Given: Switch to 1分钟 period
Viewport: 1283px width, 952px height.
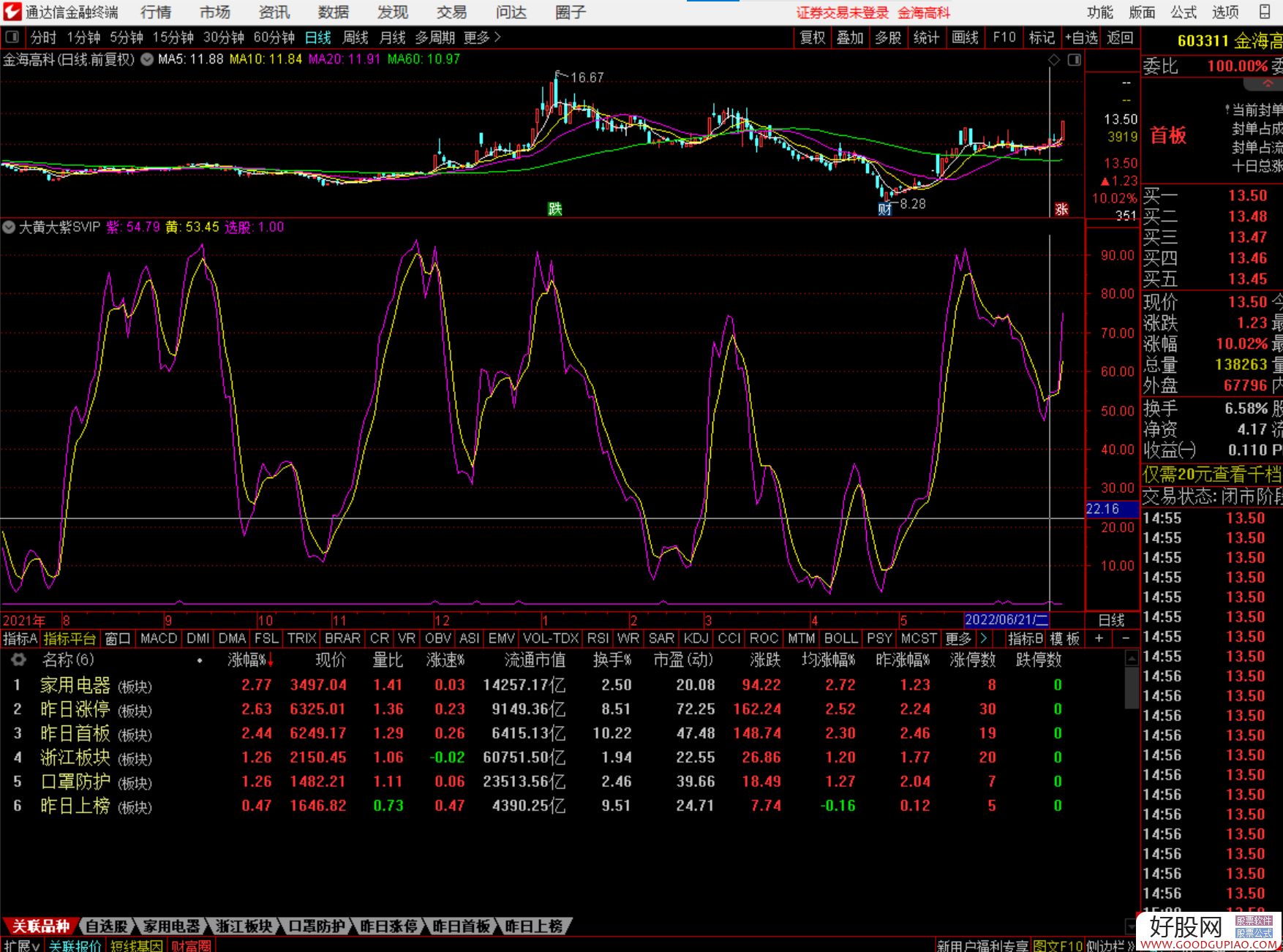Looking at the screenshot, I should coord(83,37).
